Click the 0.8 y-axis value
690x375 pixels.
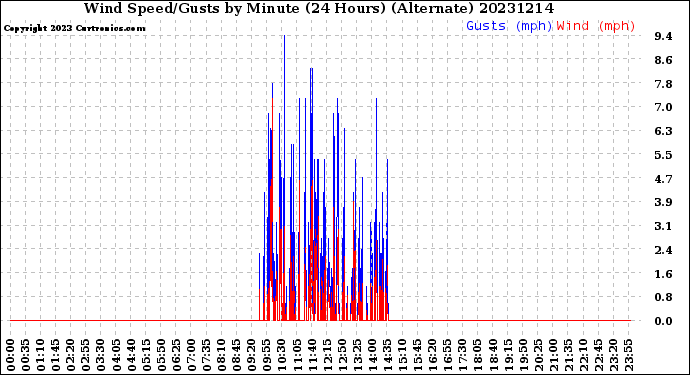click(x=663, y=297)
